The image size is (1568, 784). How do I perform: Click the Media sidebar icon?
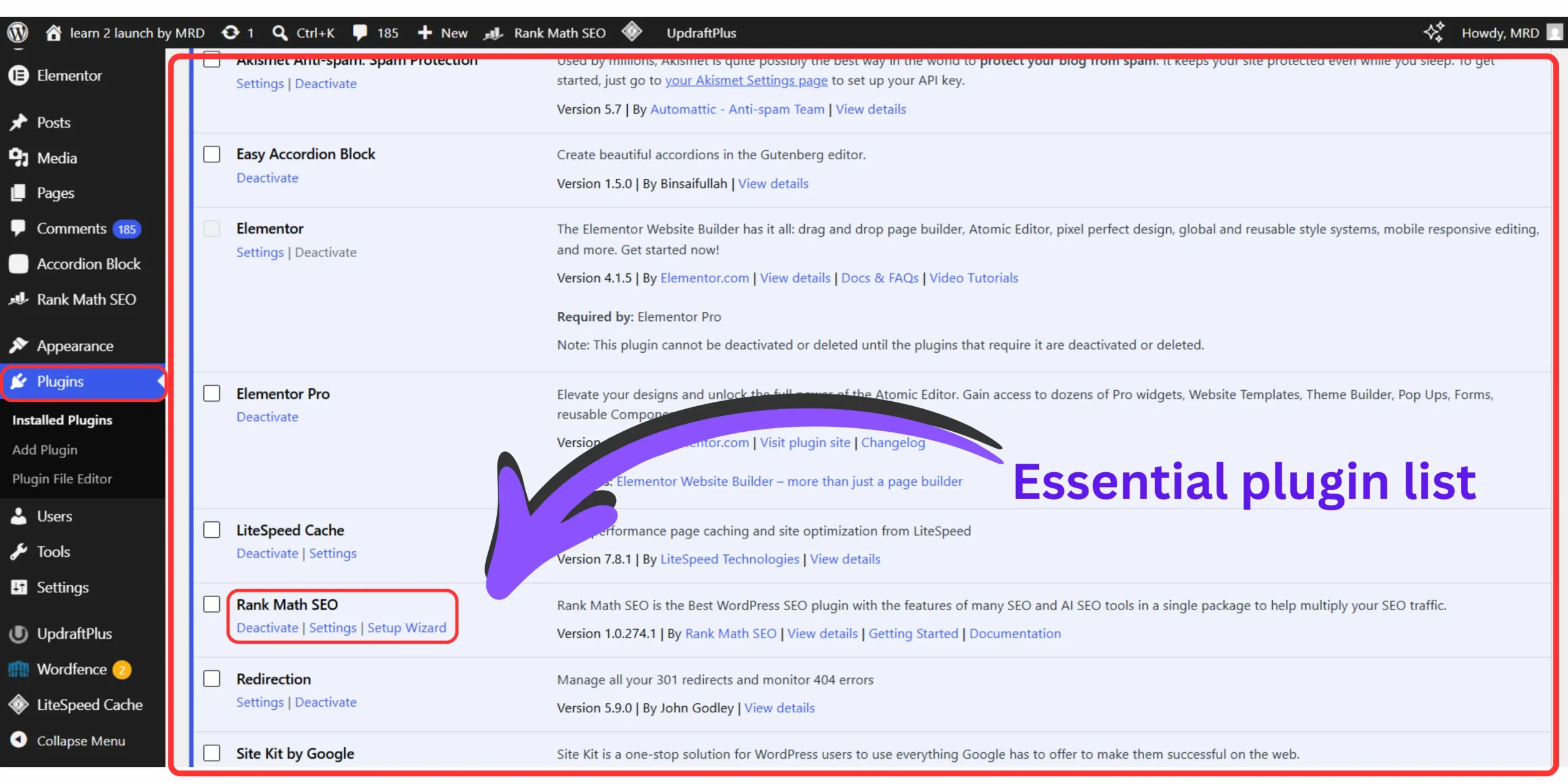pos(18,158)
